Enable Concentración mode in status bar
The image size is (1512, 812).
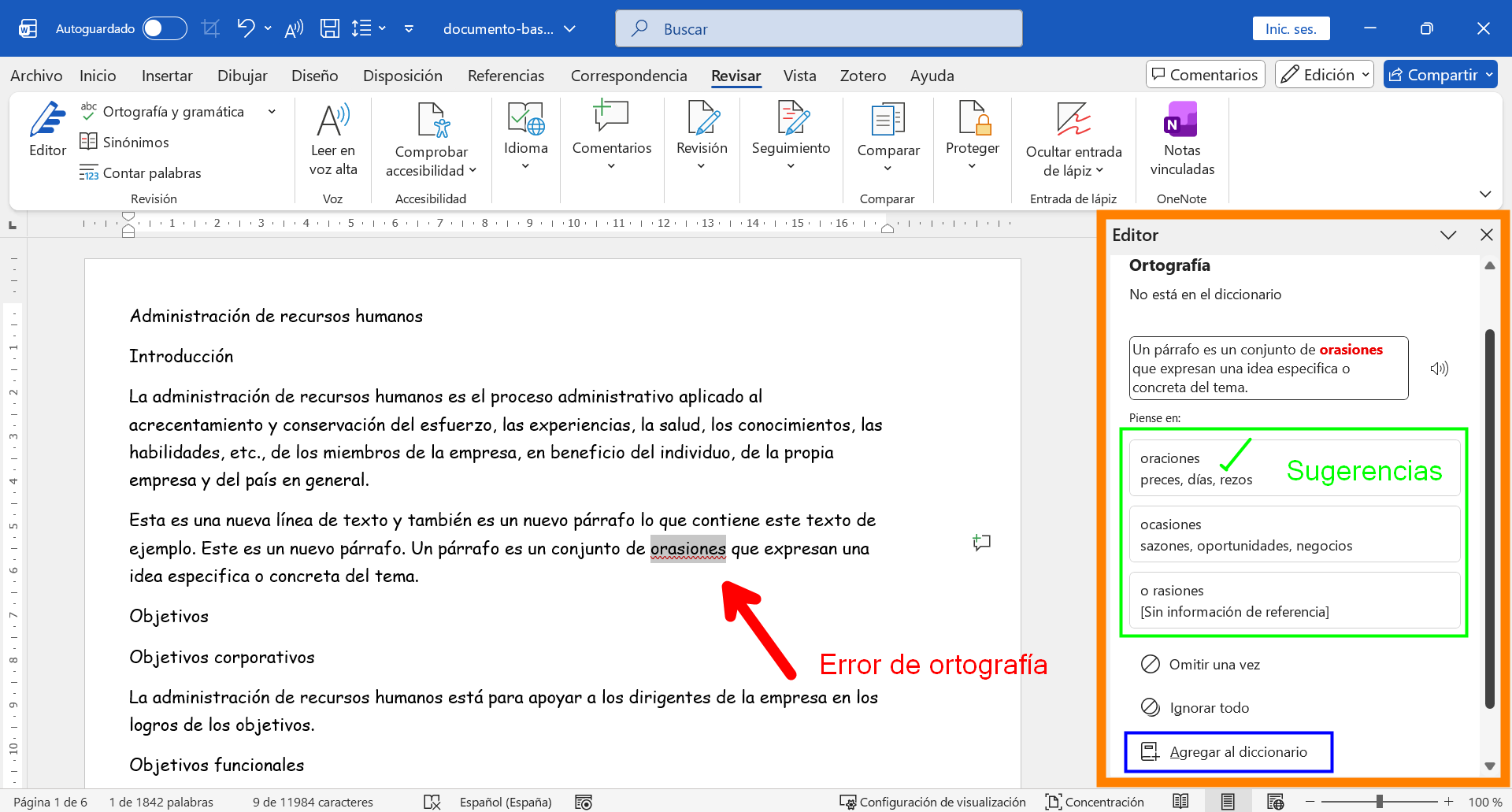pyautogui.click(x=1095, y=802)
